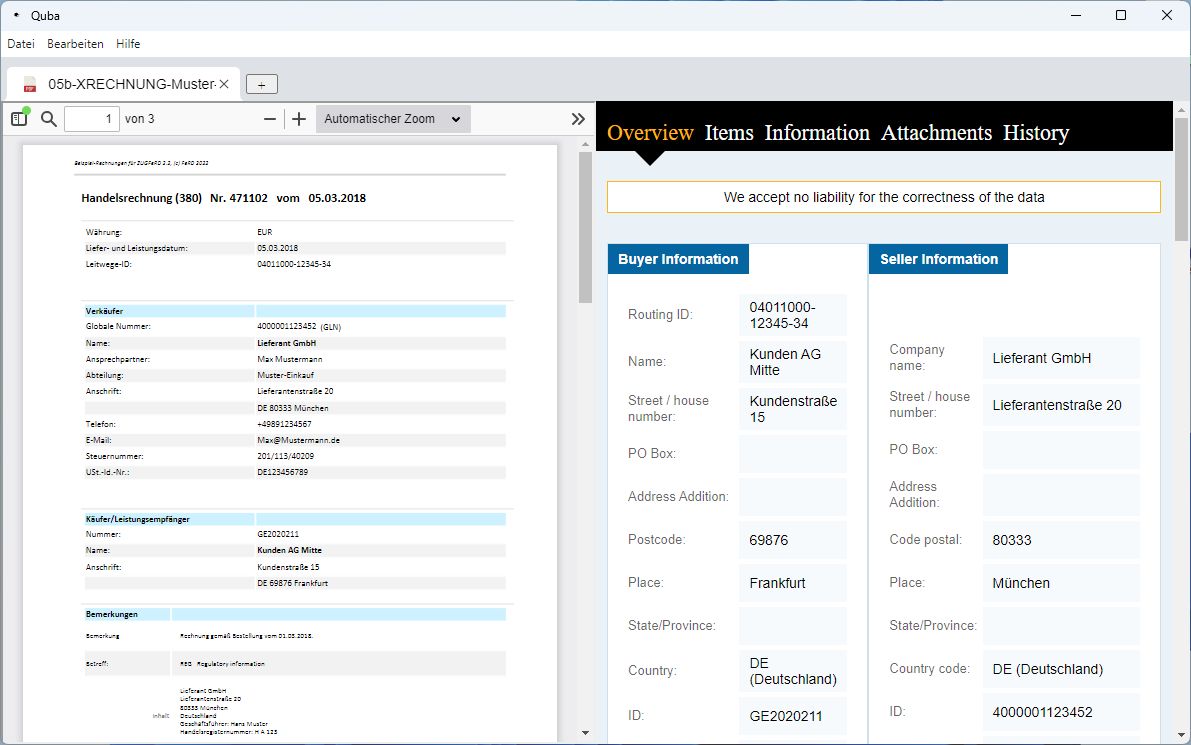The width and height of the screenshot is (1191, 745).
Task: Click Steuernummer 201/113/40209 in PDF
Action: [x=286, y=456]
